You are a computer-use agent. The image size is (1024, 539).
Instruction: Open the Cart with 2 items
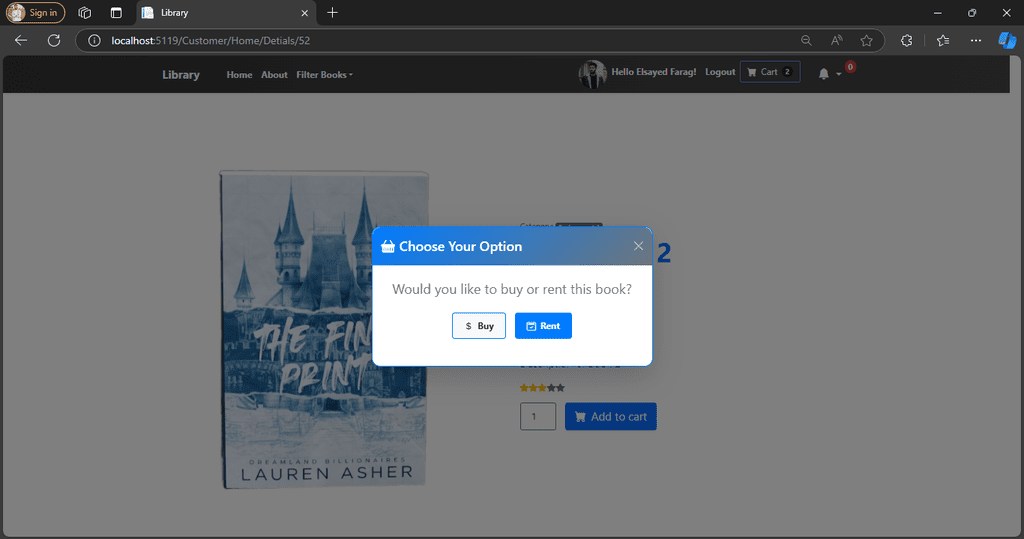[x=770, y=72]
